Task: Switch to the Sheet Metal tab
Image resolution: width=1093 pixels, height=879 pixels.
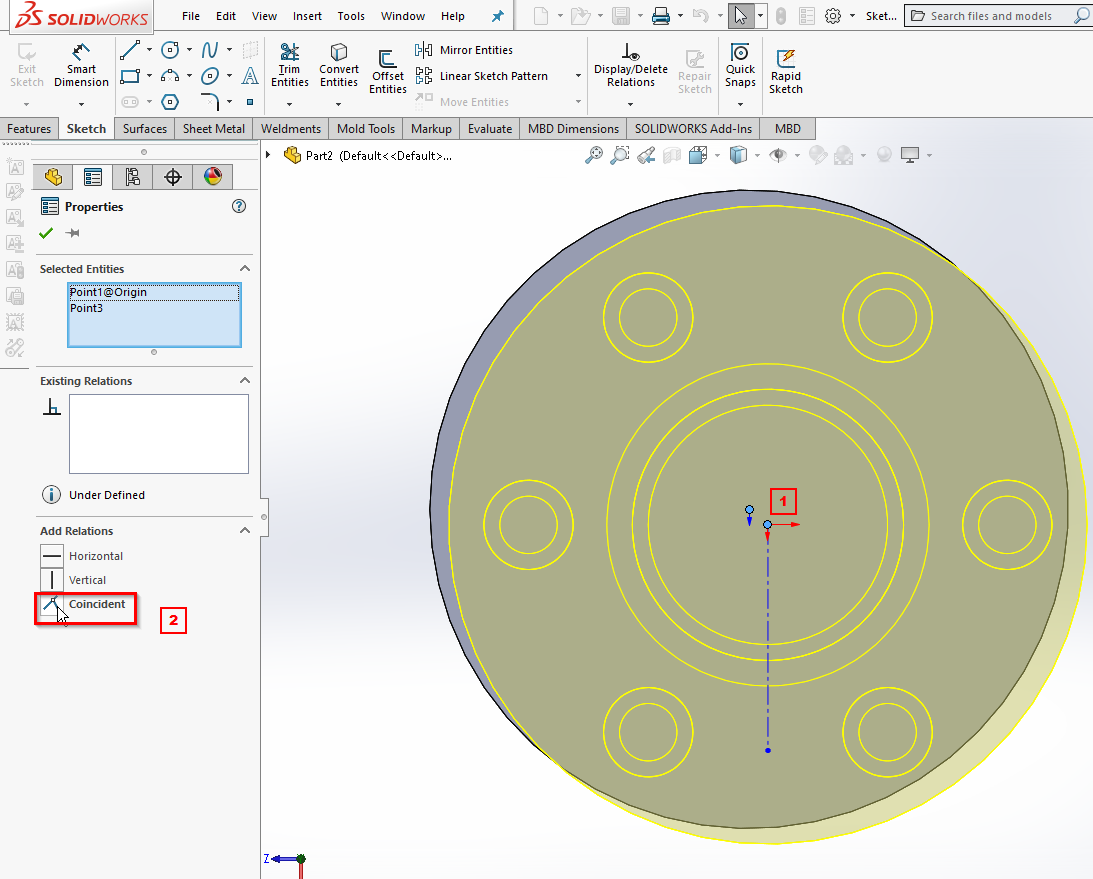Action: 214,129
